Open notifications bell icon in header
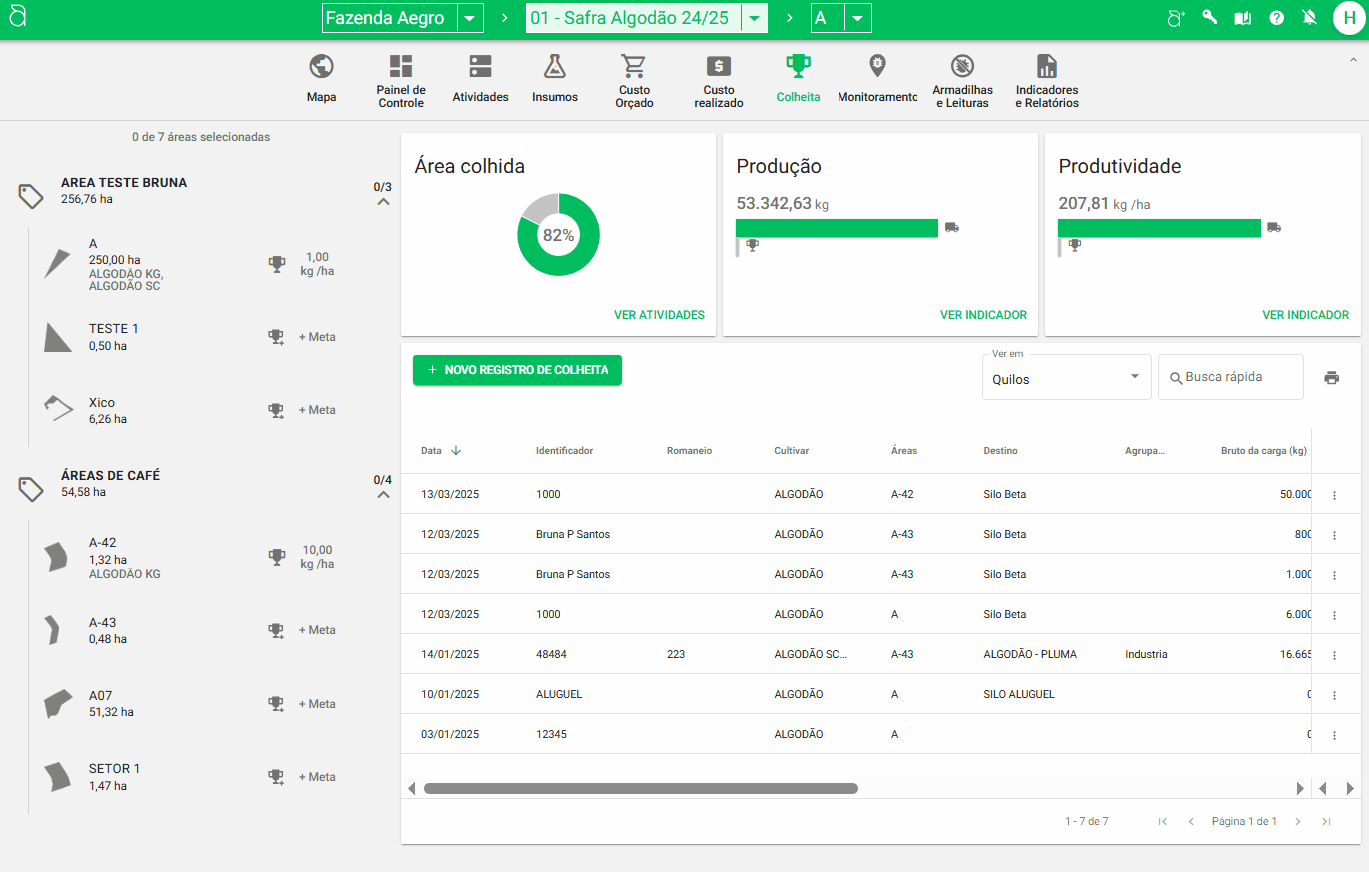 click(x=1309, y=18)
